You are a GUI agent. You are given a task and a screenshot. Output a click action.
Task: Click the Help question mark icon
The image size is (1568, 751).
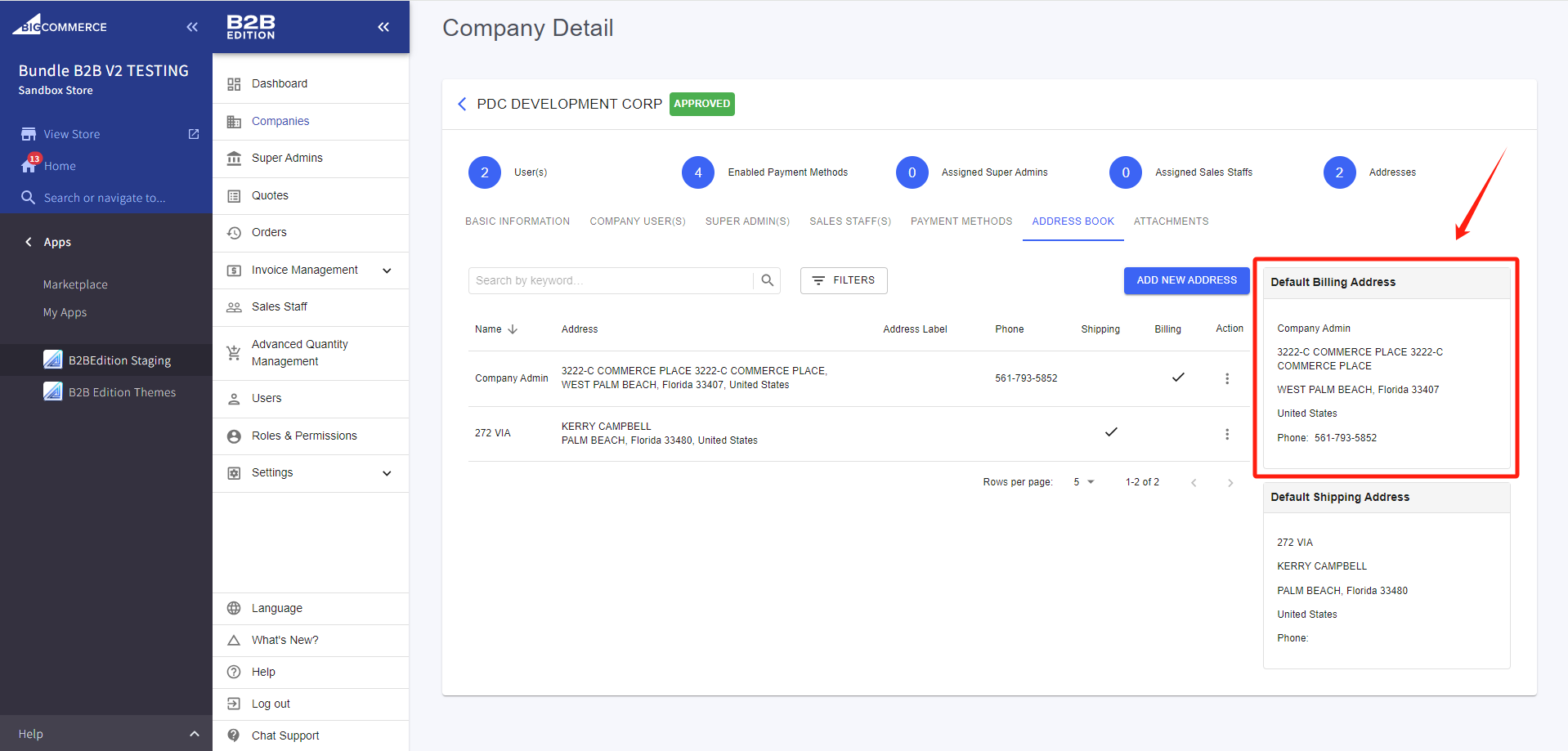coord(234,672)
